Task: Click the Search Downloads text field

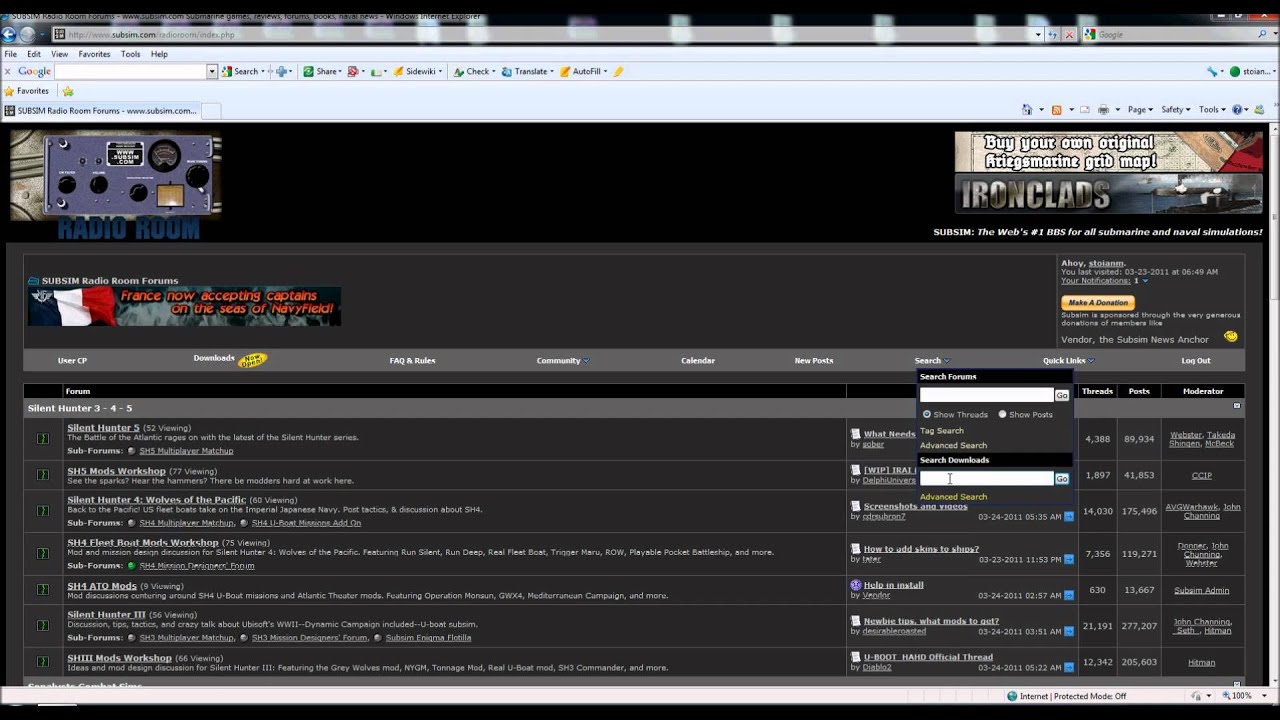Action: pos(986,479)
